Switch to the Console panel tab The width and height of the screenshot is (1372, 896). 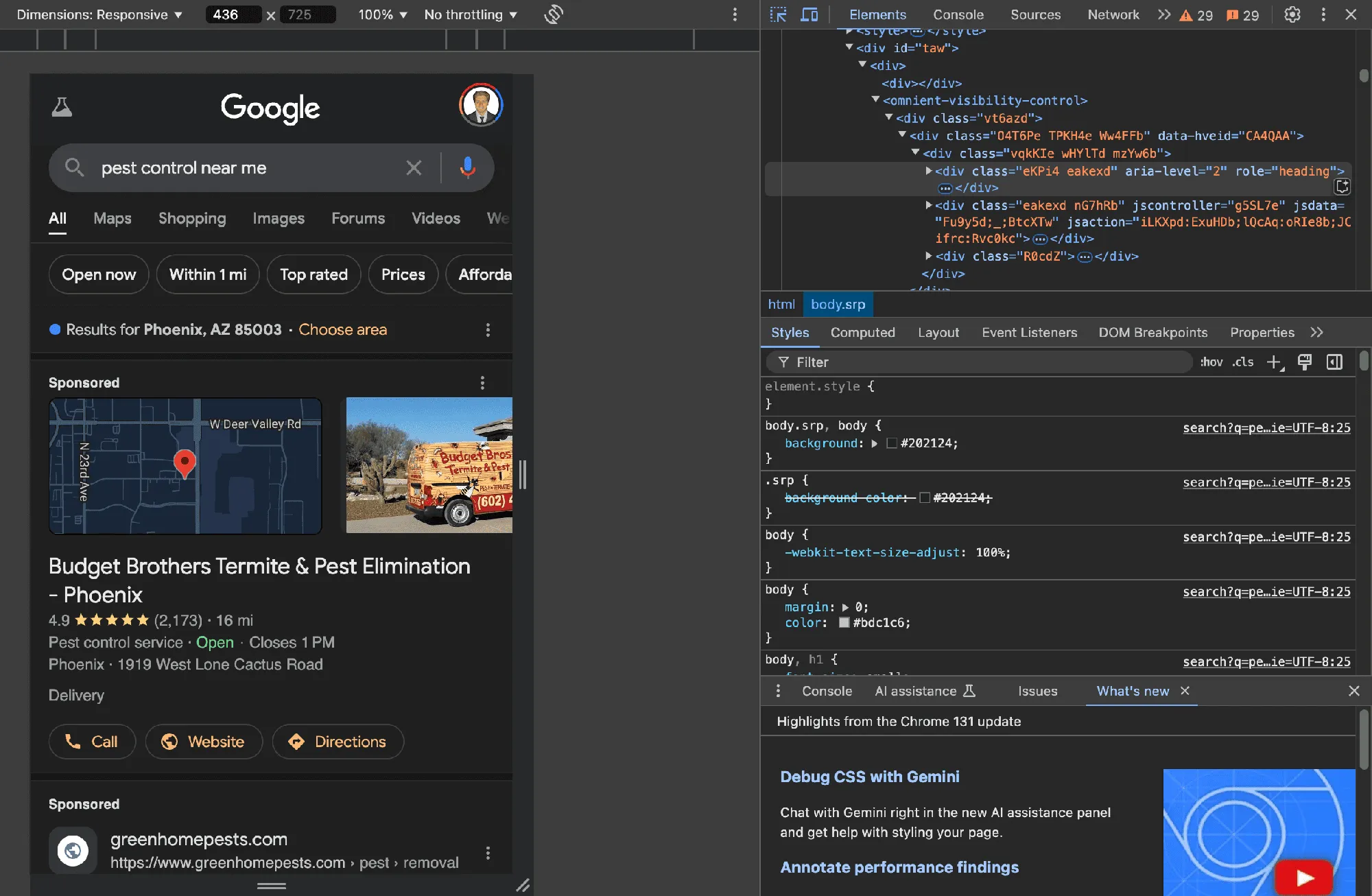pyautogui.click(x=958, y=14)
